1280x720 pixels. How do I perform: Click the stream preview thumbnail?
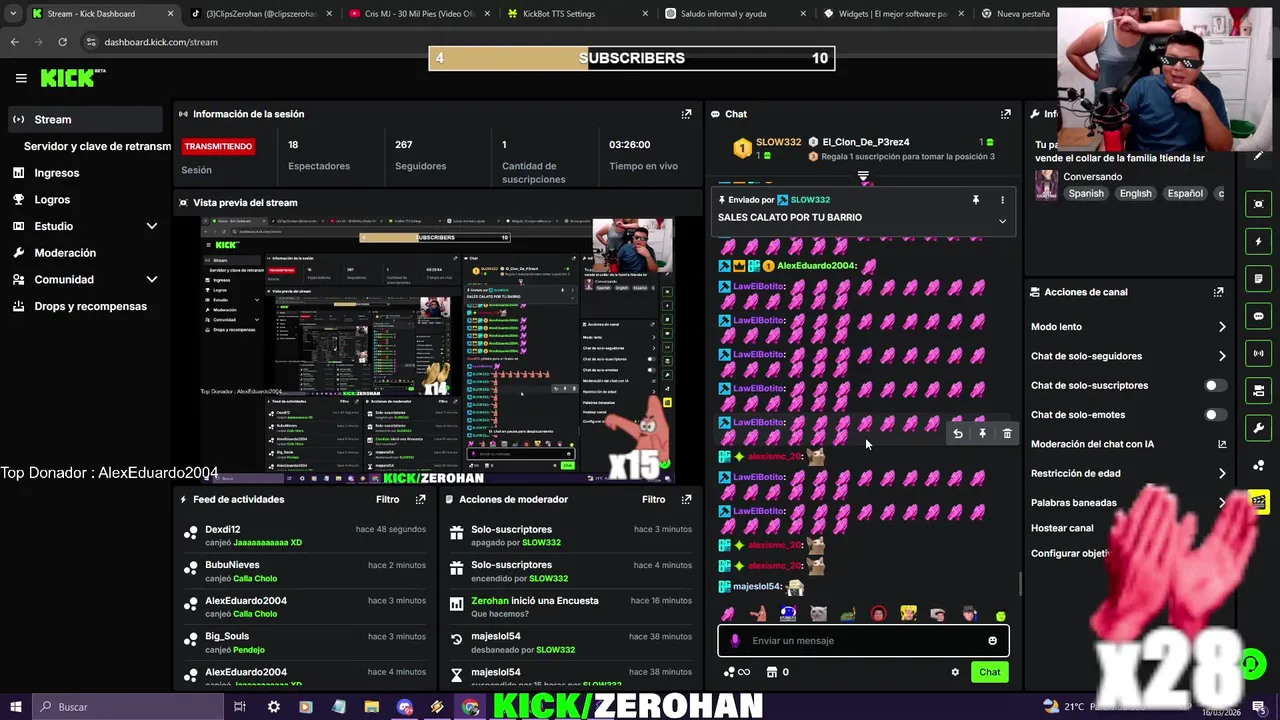[437, 350]
